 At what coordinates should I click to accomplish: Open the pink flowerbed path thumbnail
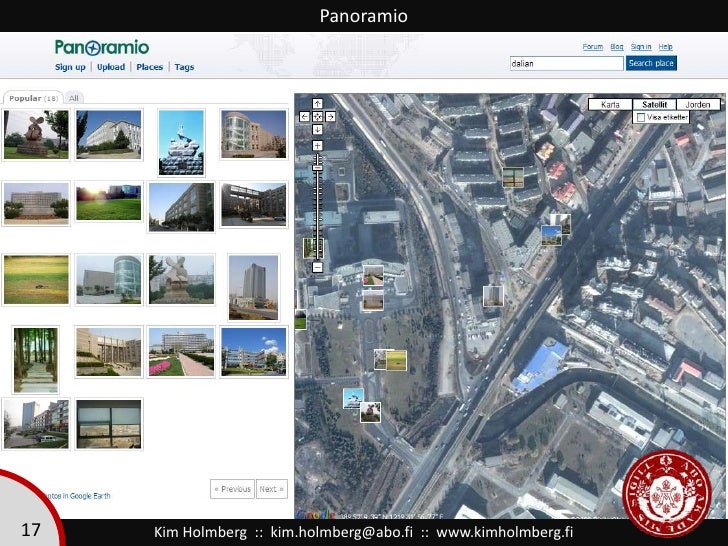pos(181,352)
